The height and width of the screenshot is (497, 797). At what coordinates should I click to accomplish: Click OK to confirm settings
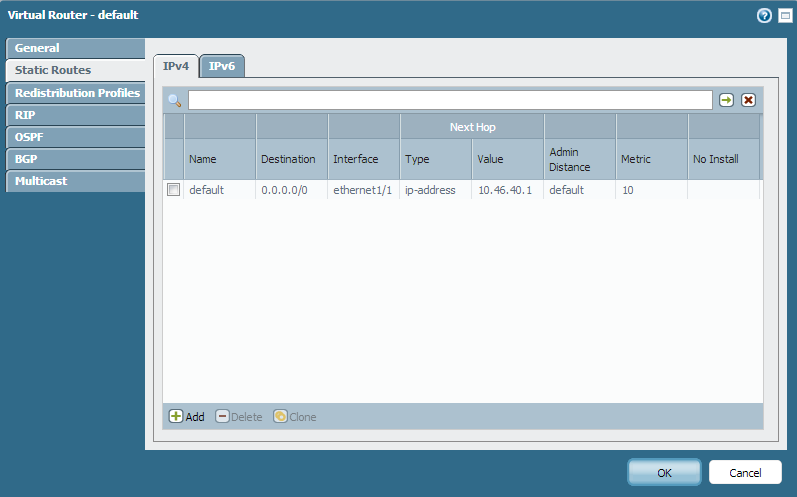[x=664, y=473]
